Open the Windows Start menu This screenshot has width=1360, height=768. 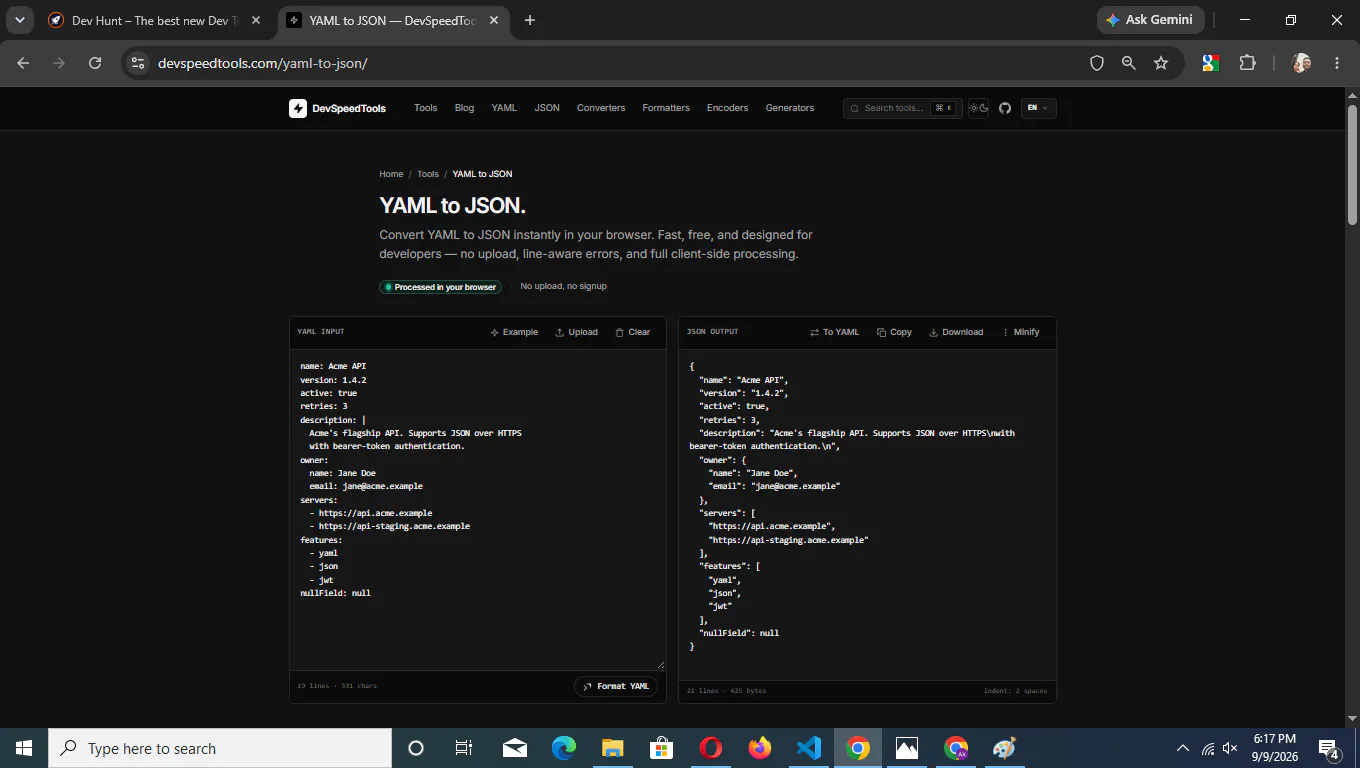pos(24,748)
